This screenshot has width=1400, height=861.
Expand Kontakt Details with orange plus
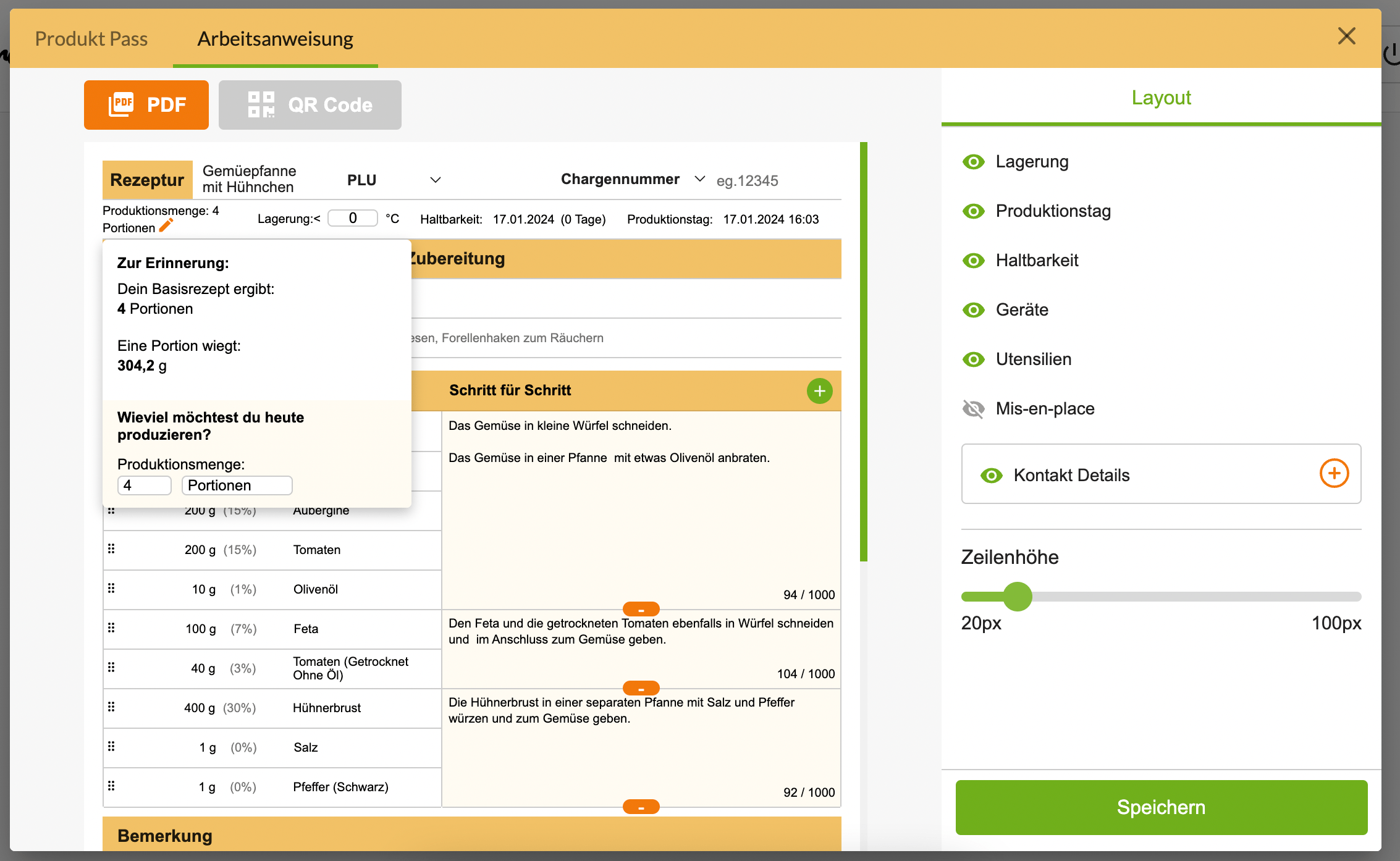click(x=1335, y=474)
